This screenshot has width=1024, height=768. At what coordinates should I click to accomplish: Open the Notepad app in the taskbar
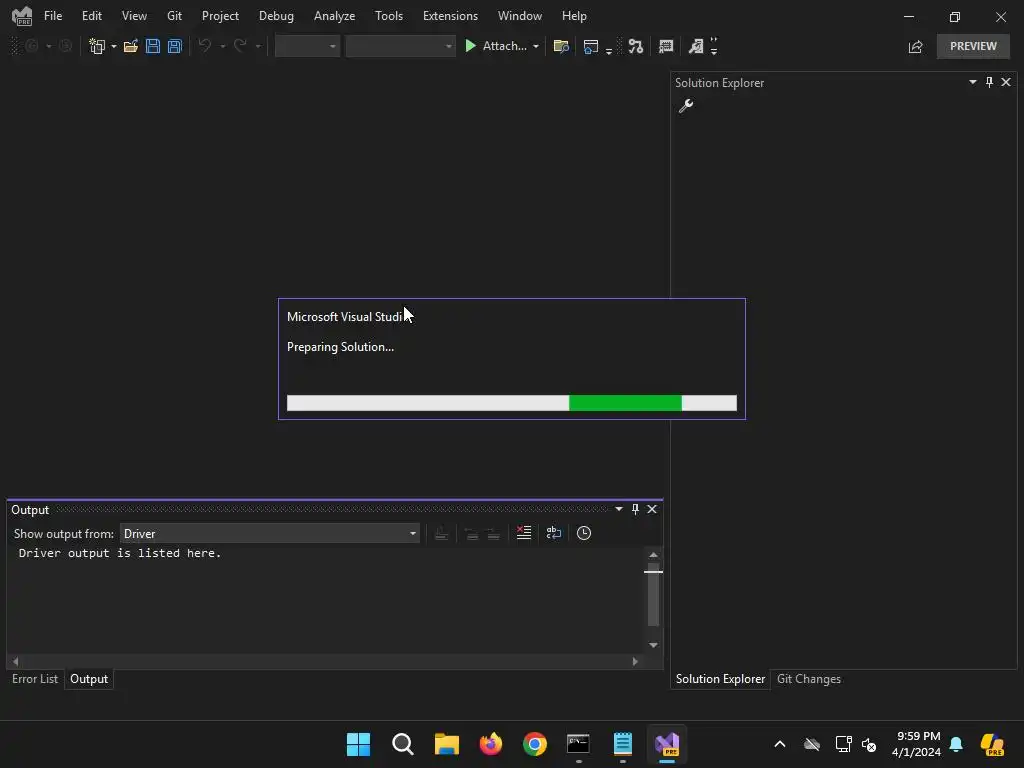(623, 744)
